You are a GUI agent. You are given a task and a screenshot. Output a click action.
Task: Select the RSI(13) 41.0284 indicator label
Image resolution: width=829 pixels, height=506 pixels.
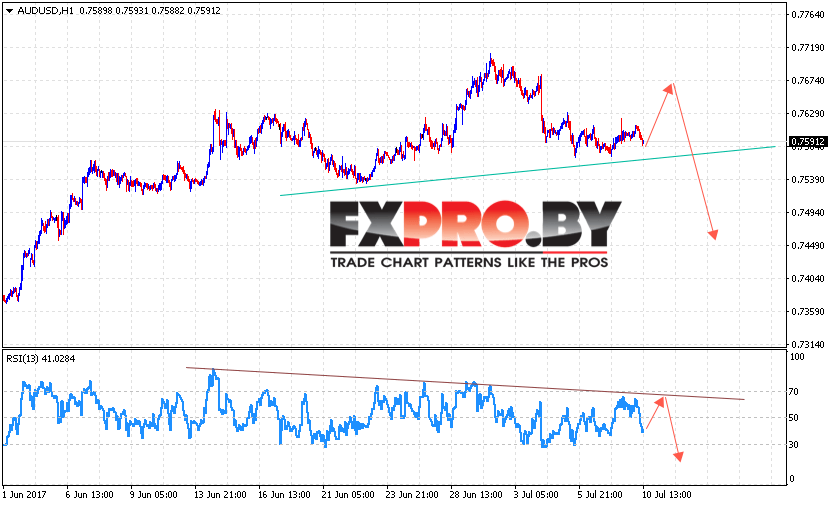click(41, 358)
